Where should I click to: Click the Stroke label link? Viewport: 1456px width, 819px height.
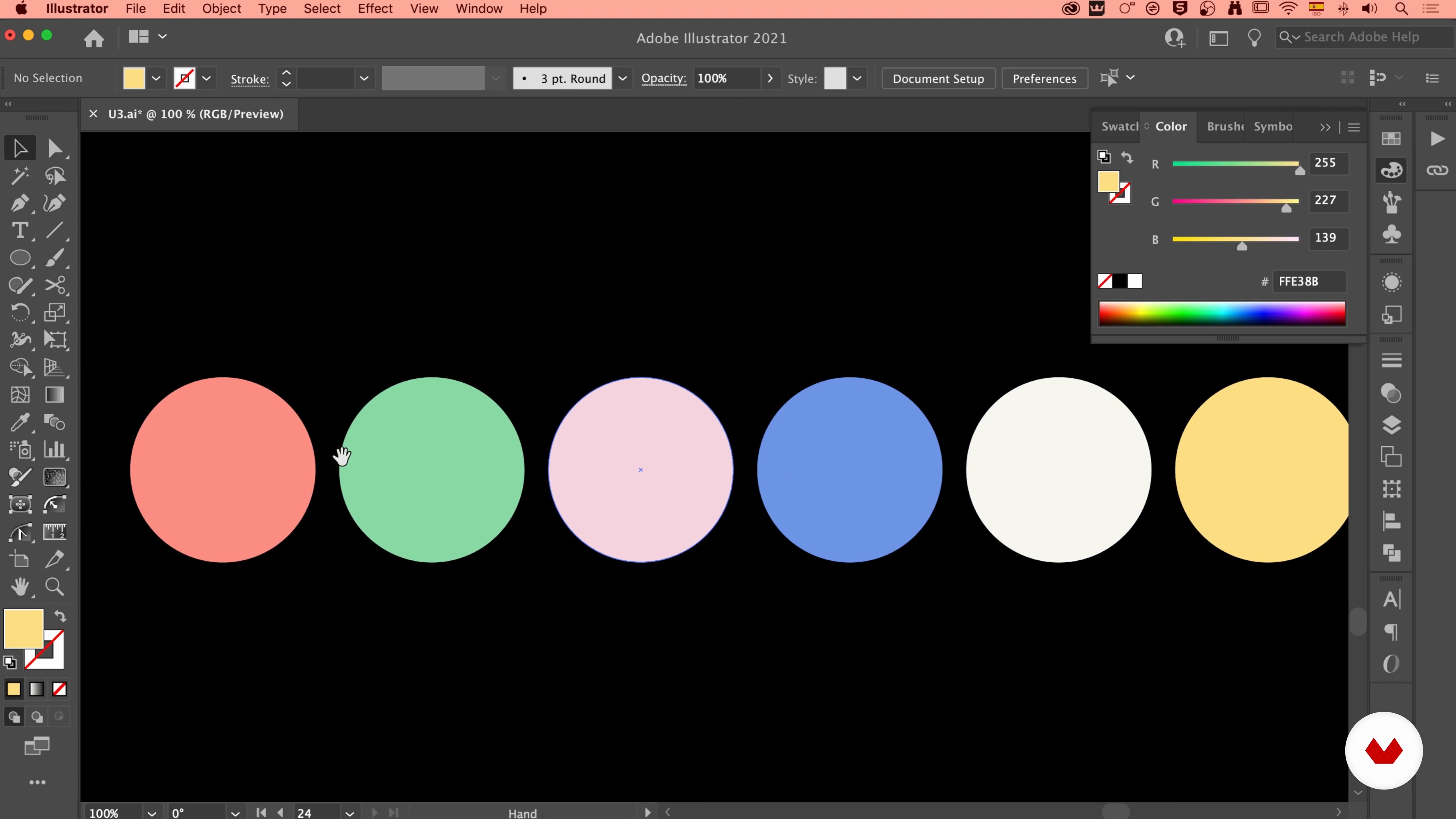(x=249, y=79)
